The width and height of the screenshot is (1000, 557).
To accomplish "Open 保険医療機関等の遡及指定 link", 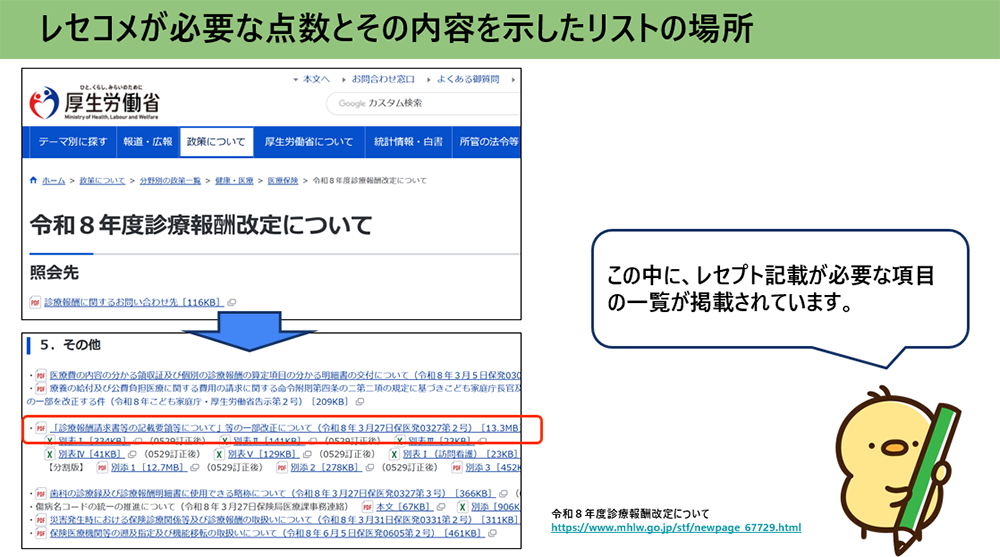I will 267,533.
